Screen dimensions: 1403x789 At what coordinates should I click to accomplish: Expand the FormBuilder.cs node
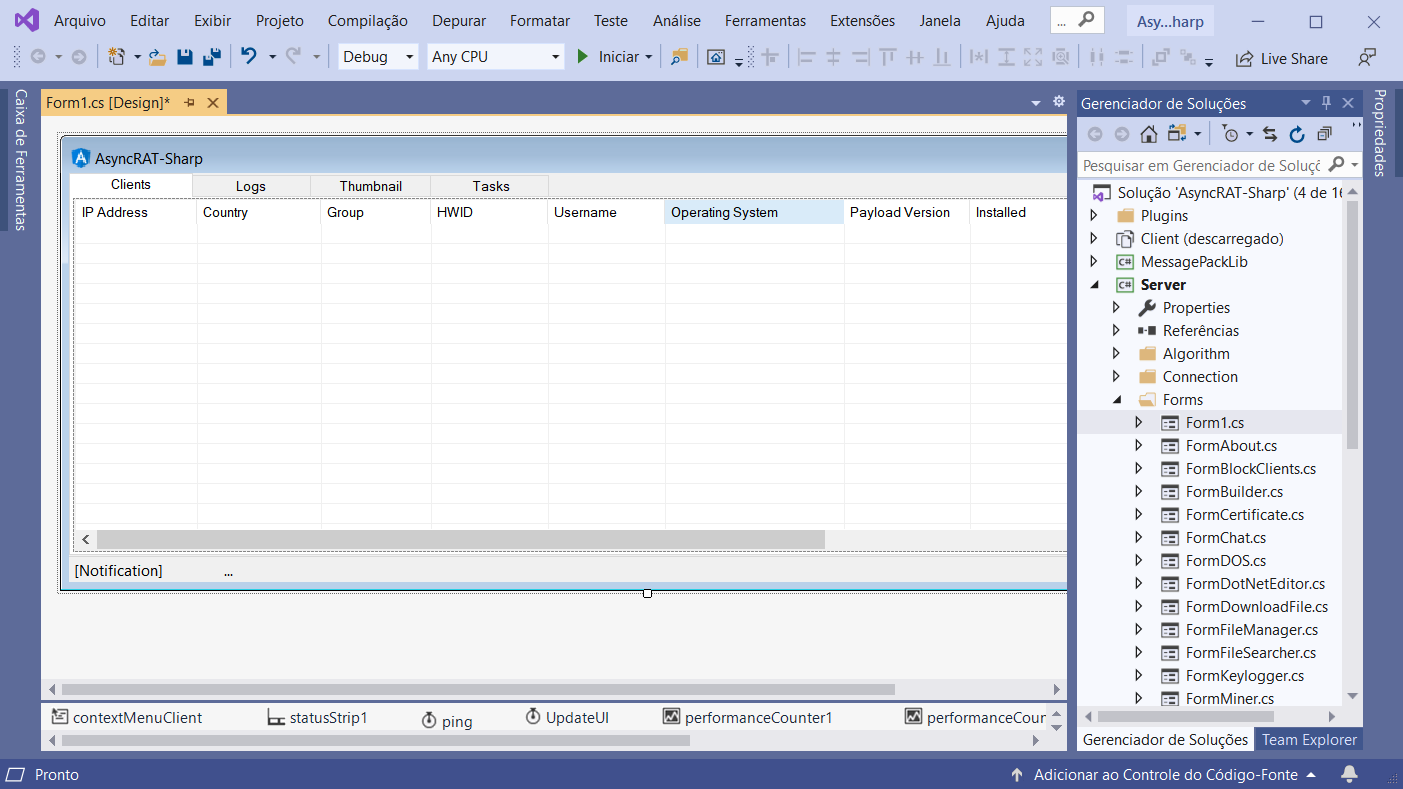(x=1138, y=491)
